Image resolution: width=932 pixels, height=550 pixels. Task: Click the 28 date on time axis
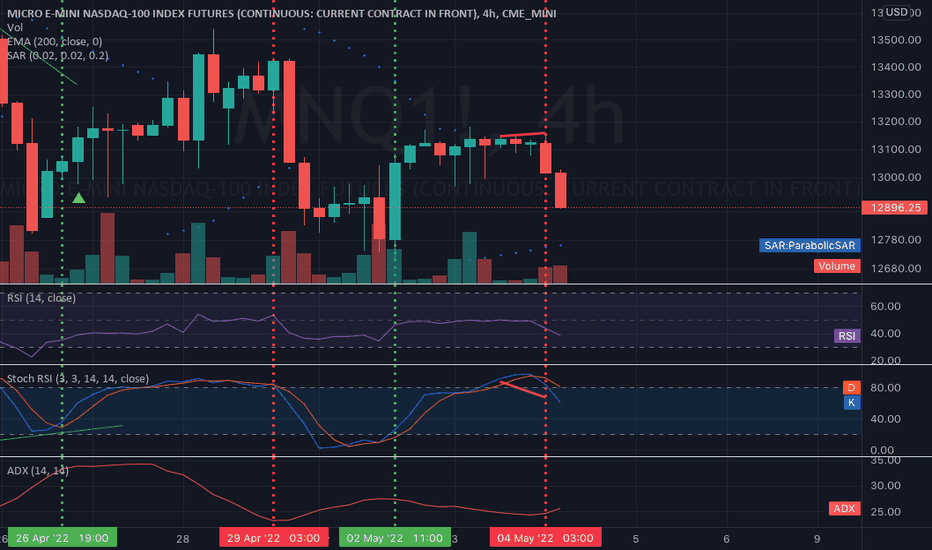click(x=182, y=539)
